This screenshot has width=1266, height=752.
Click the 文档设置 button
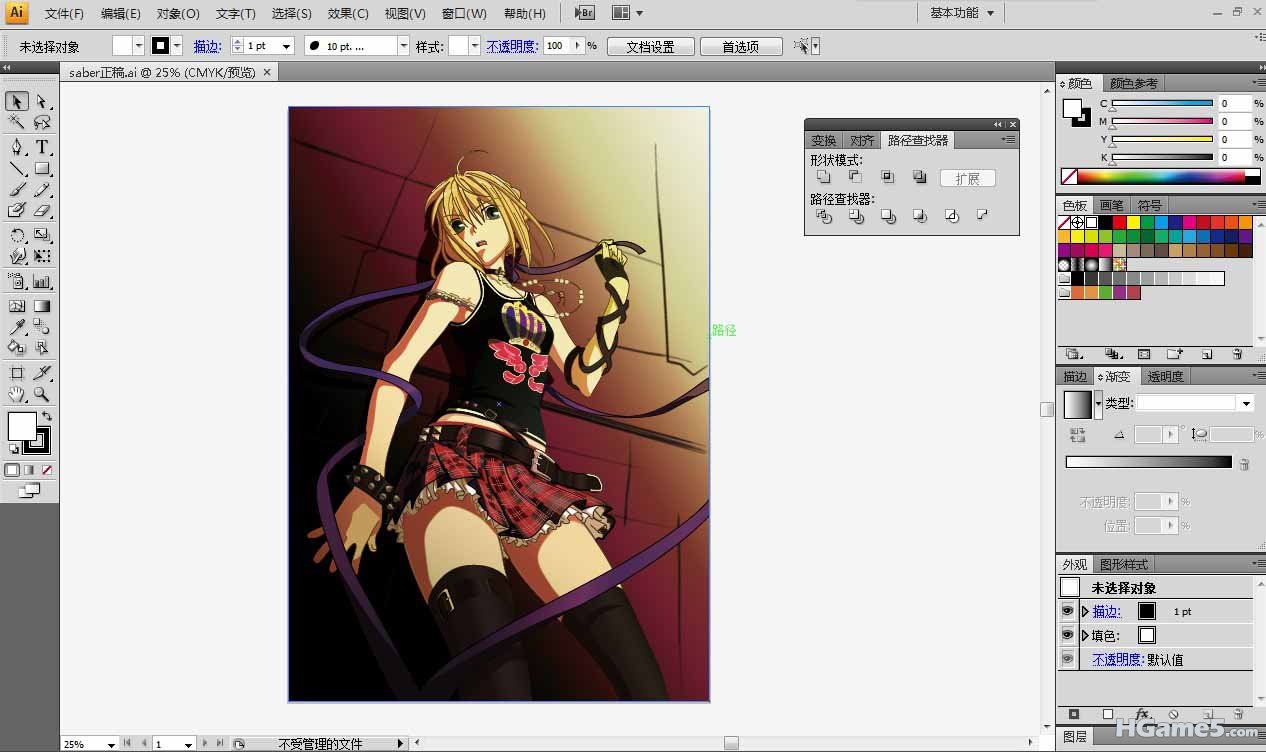pos(650,47)
